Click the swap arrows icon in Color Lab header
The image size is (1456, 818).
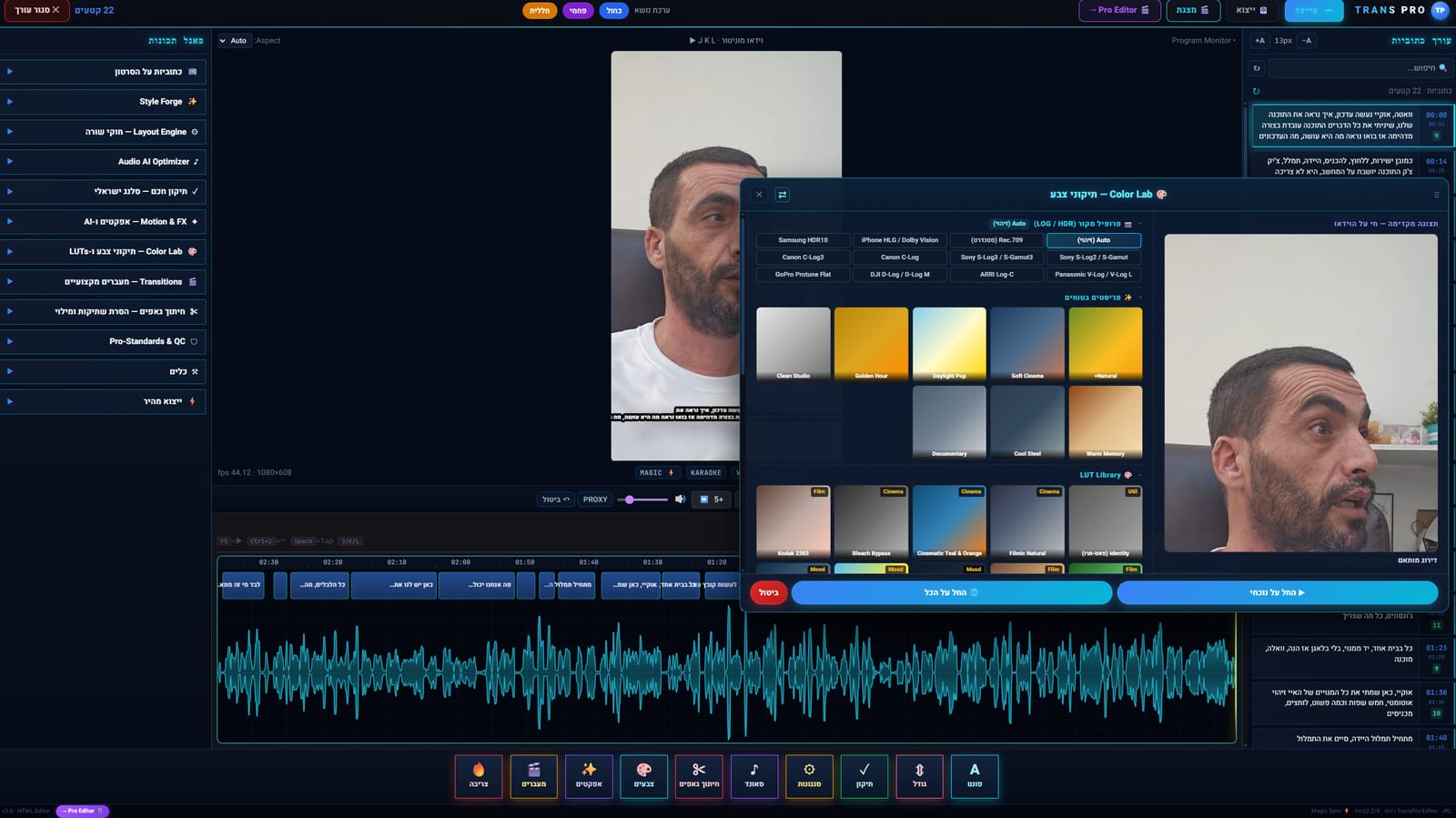(782, 195)
